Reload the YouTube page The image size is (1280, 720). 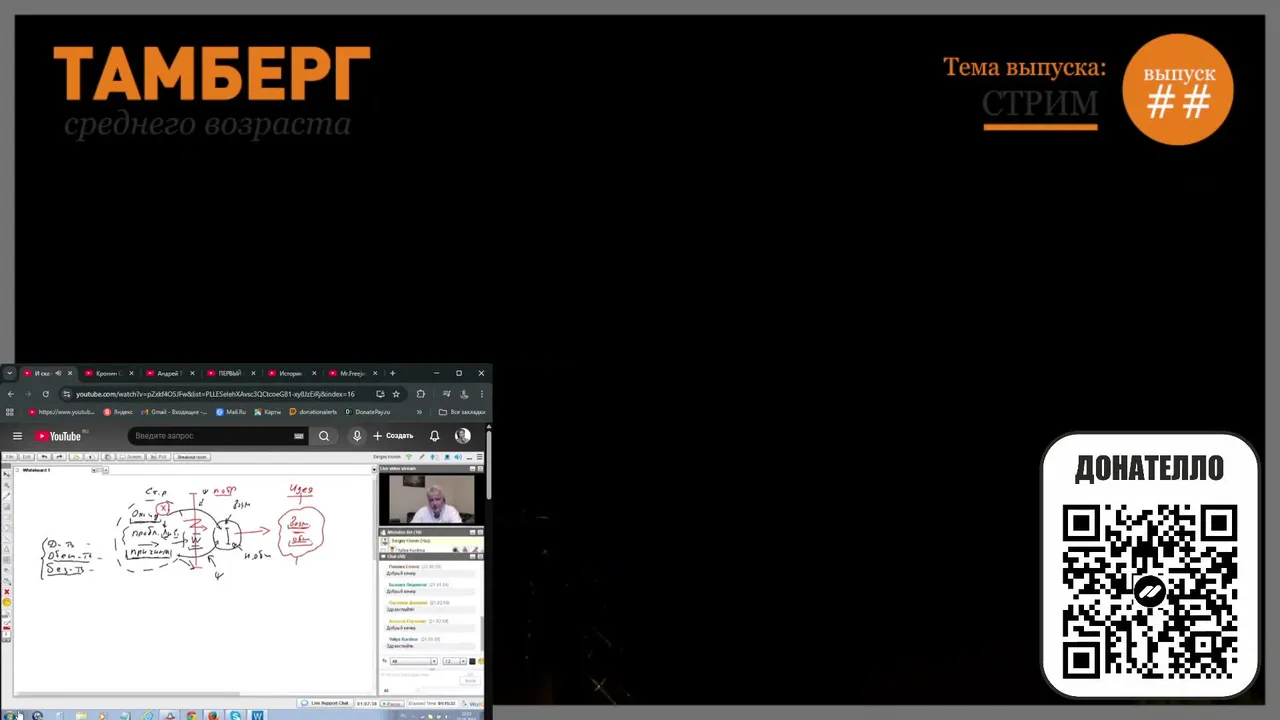click(x=46, y=394)
